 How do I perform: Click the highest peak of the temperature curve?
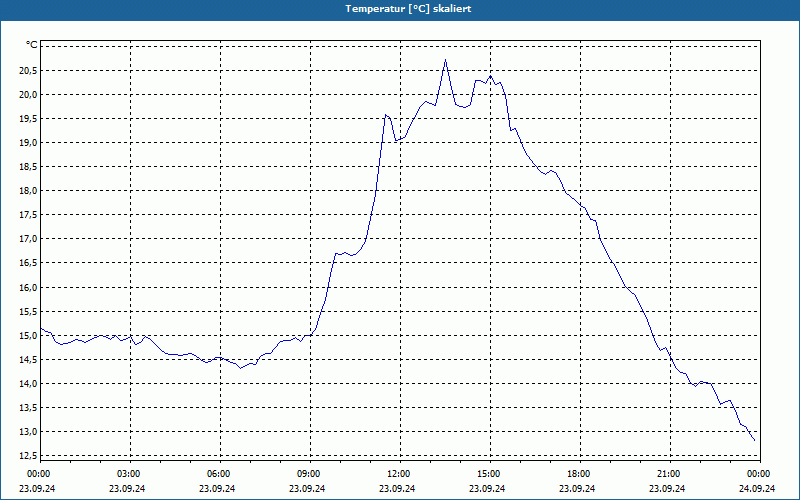point(445,60)
